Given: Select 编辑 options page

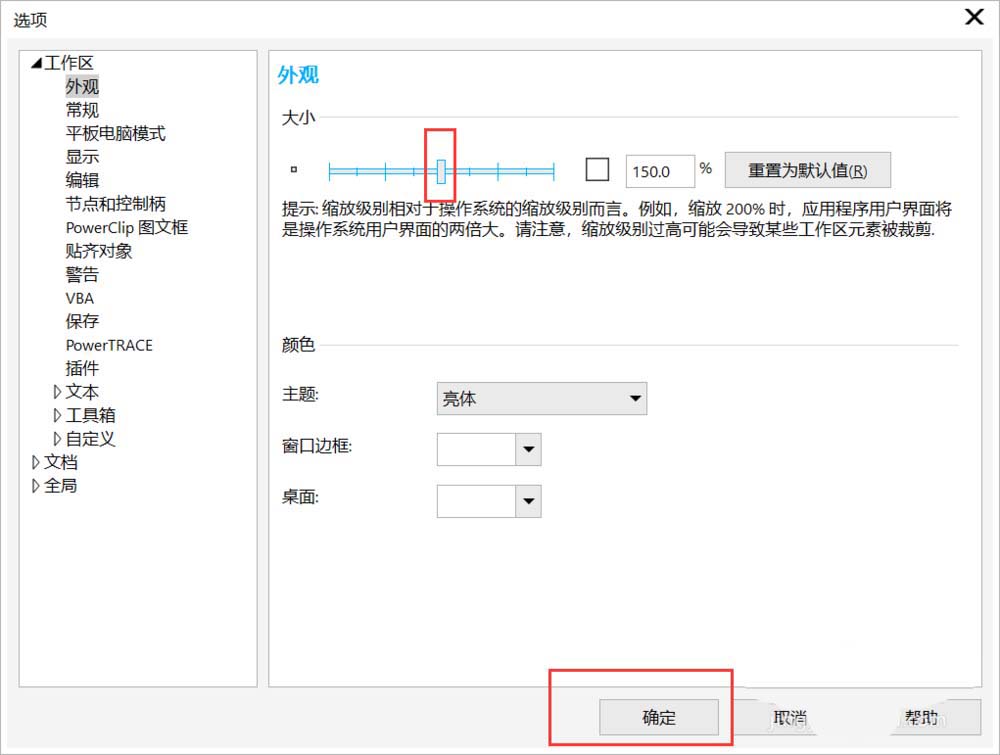Looking at the screenshot, I should pos(82,180).
